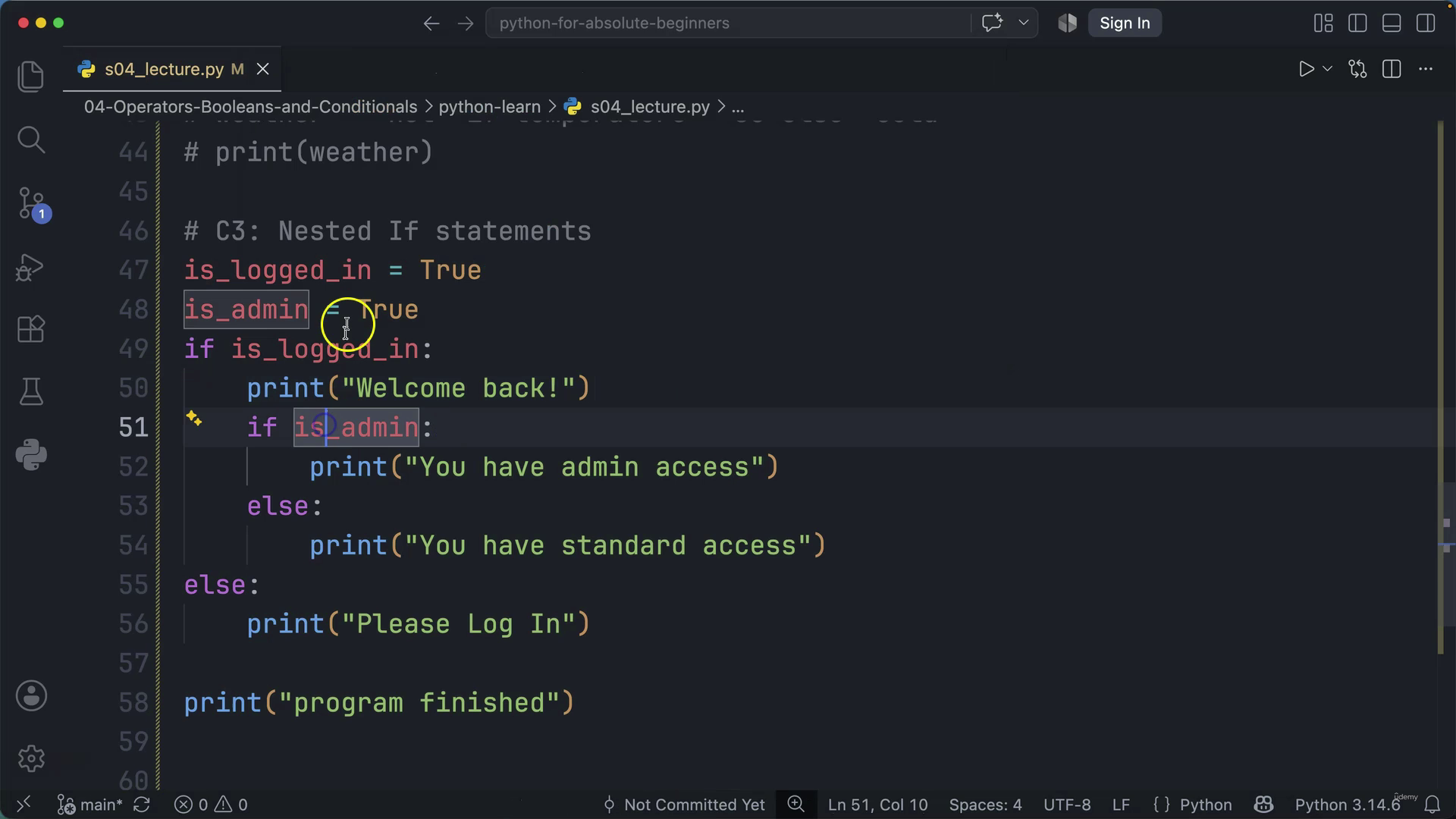This screenshot has width=1456, height=819.
Task: Click the python-learn breadcrumb item
Action: [x=489, y=107]
